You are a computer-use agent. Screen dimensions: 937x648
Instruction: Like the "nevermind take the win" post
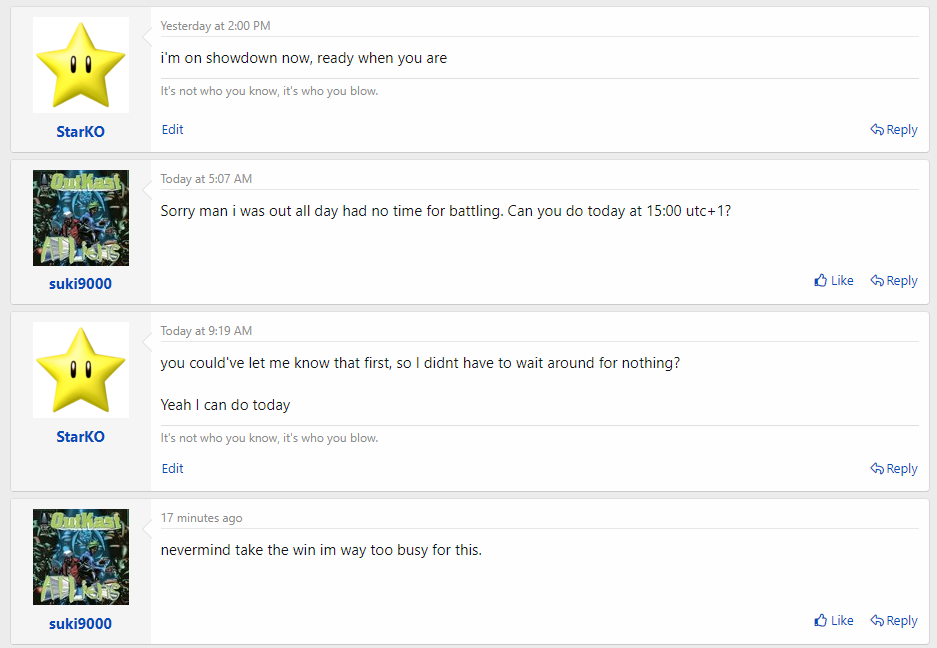coord(834,621)
